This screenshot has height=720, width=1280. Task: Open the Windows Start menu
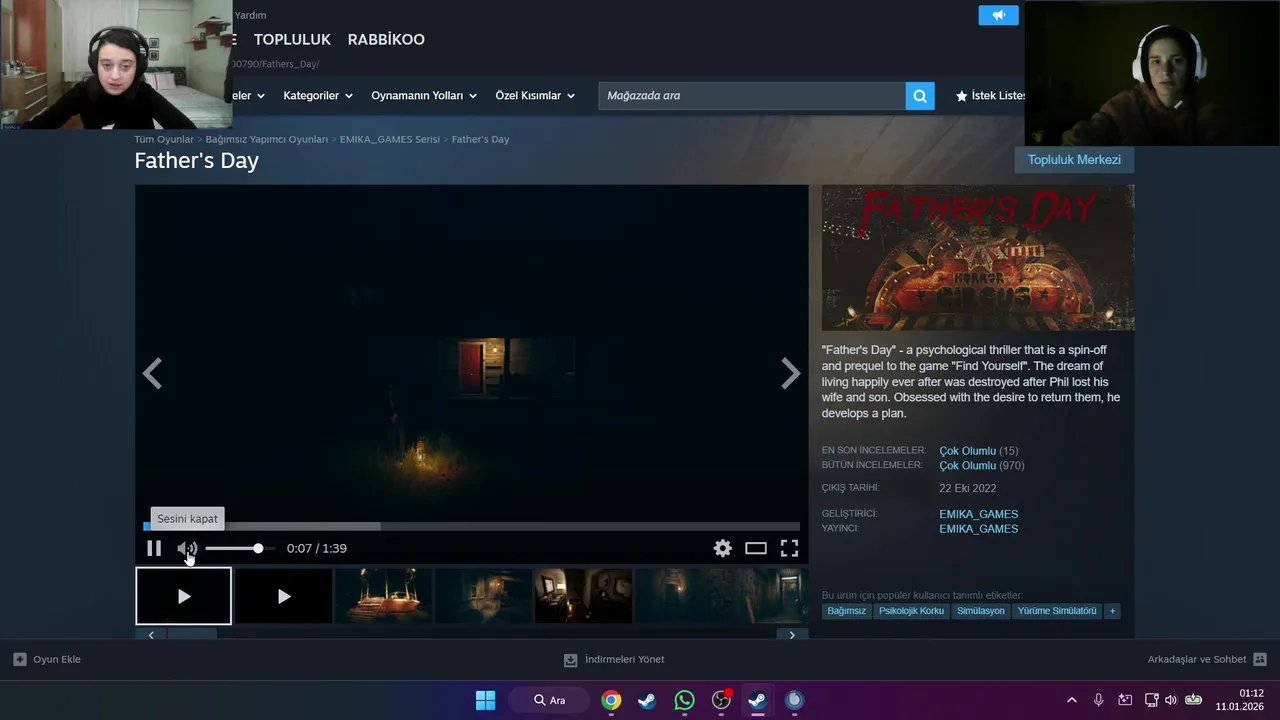485,700
